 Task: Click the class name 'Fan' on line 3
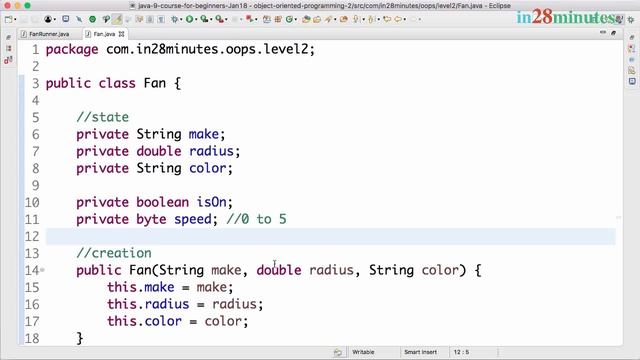tap(155, 83)
